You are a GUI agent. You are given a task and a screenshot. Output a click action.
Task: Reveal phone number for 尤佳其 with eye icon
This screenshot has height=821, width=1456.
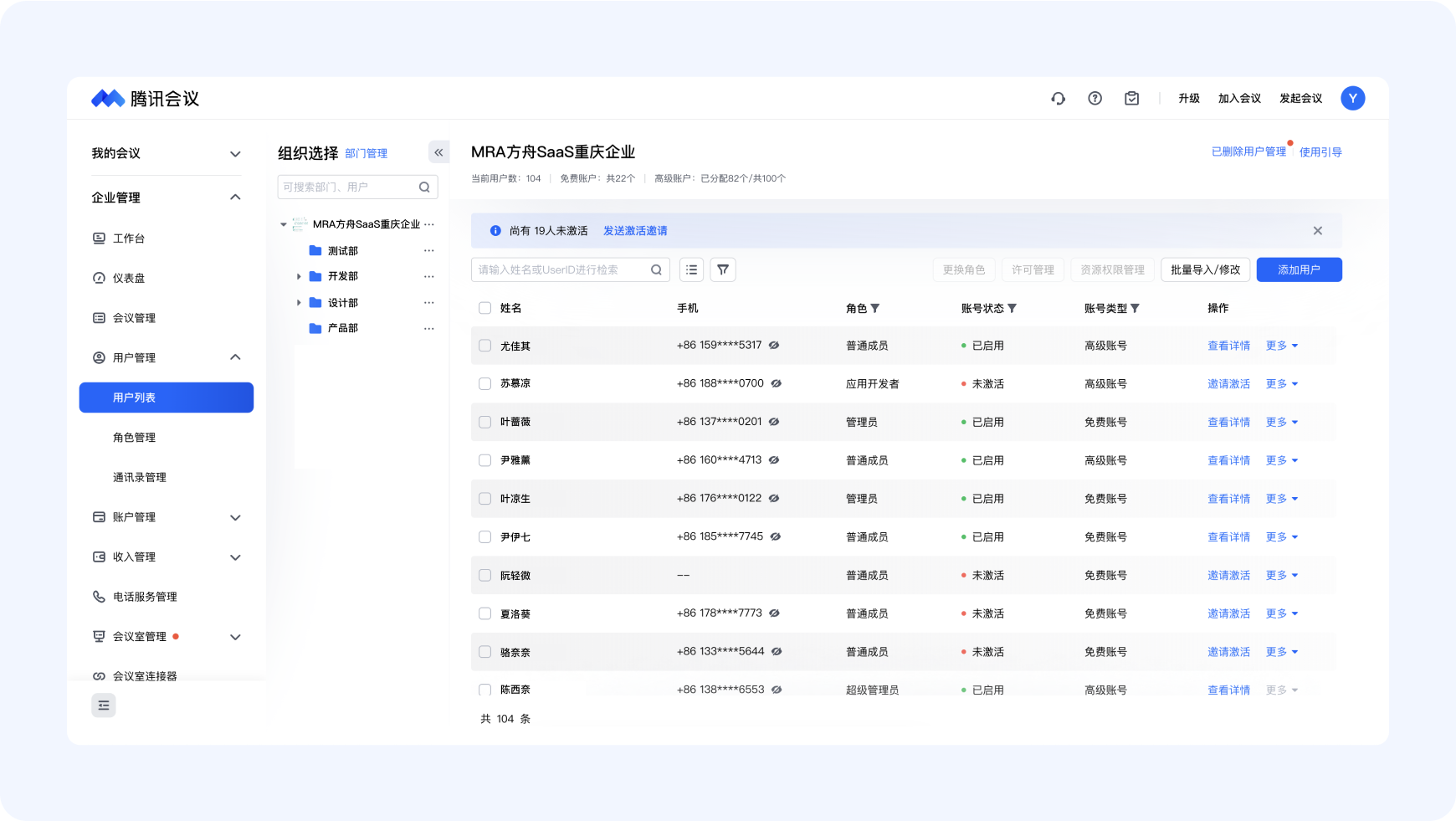[x=774, y=345]
